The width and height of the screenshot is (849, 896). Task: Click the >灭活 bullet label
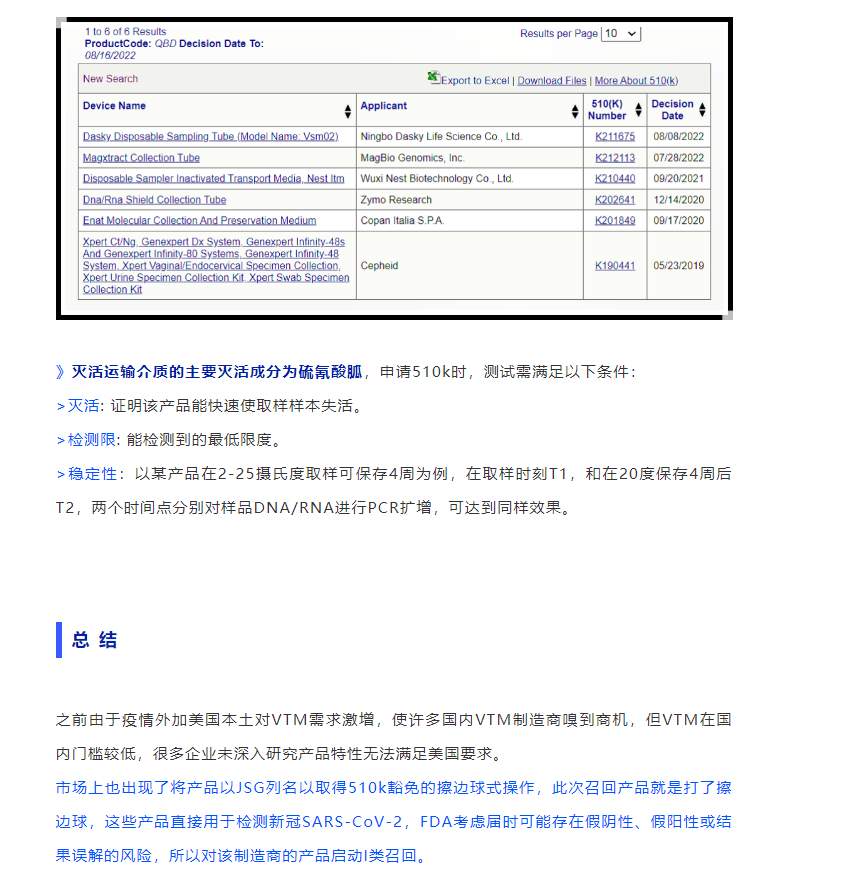[x=78, y=406]
